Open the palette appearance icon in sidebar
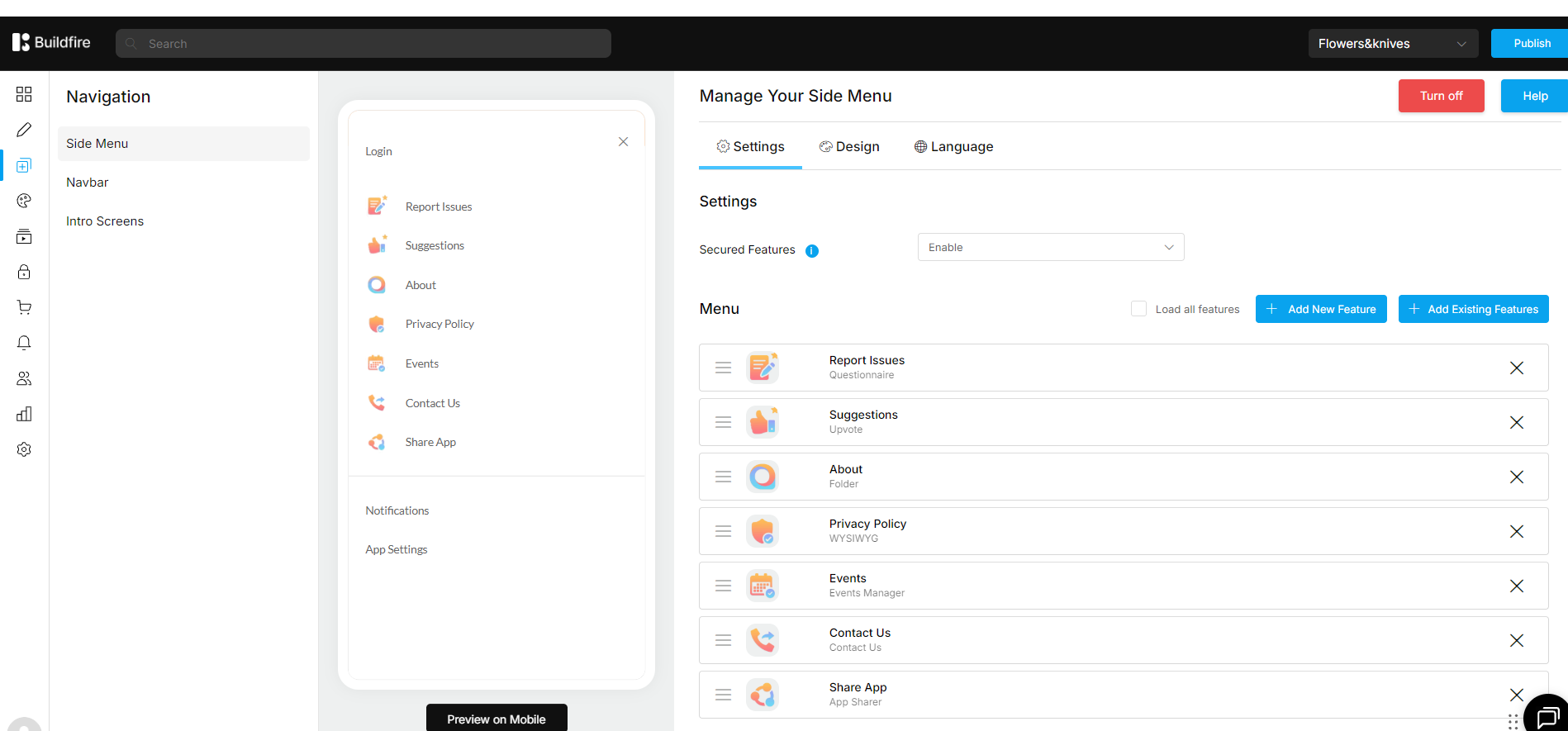 click(x=24, y=201)
